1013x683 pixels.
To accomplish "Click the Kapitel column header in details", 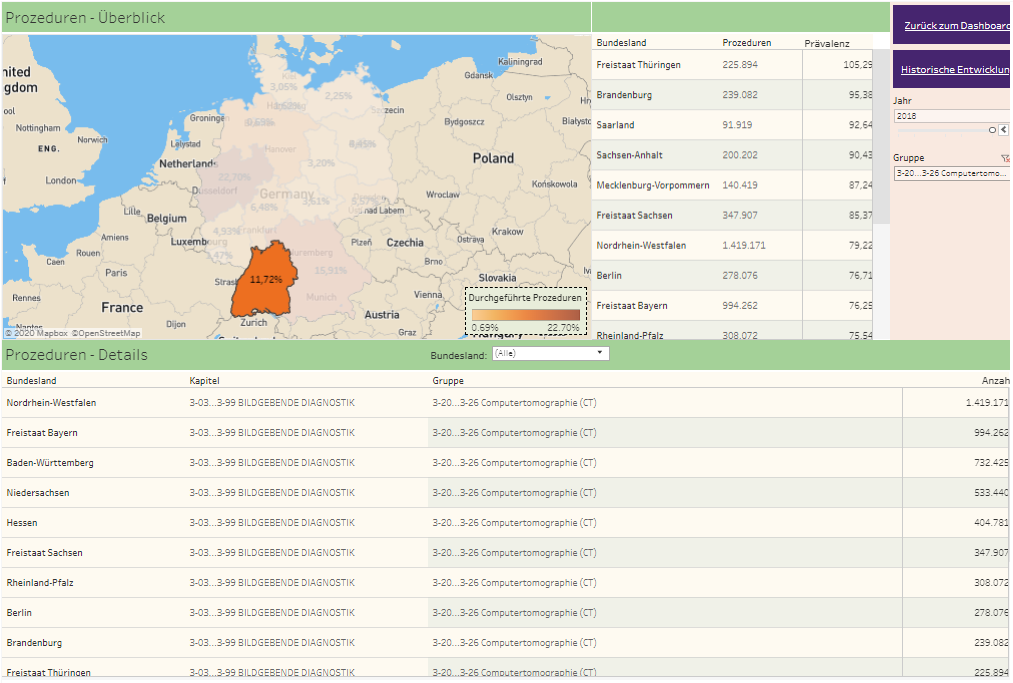I will [x=204, y=381].
